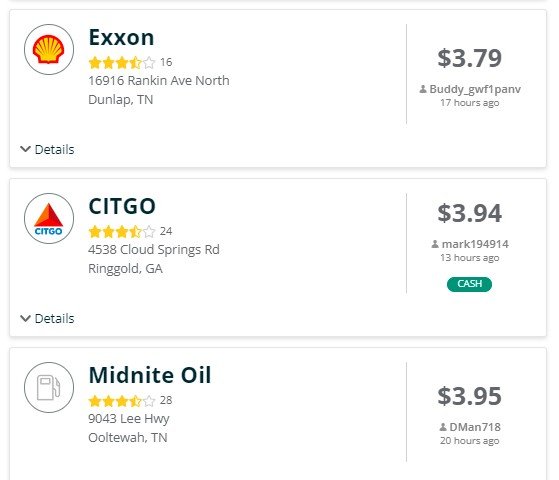Click the user icon beside mark194914
559x480 pixels.
435,244
